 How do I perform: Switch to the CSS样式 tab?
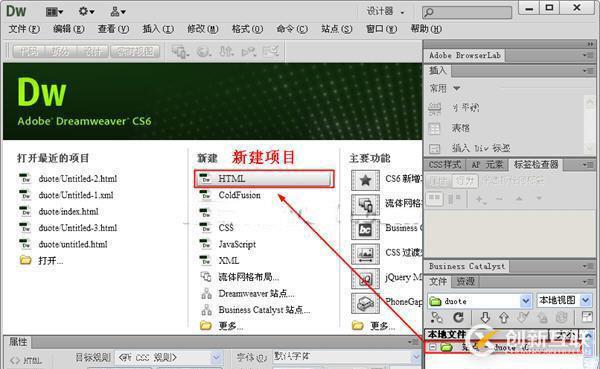pos(444,165)
